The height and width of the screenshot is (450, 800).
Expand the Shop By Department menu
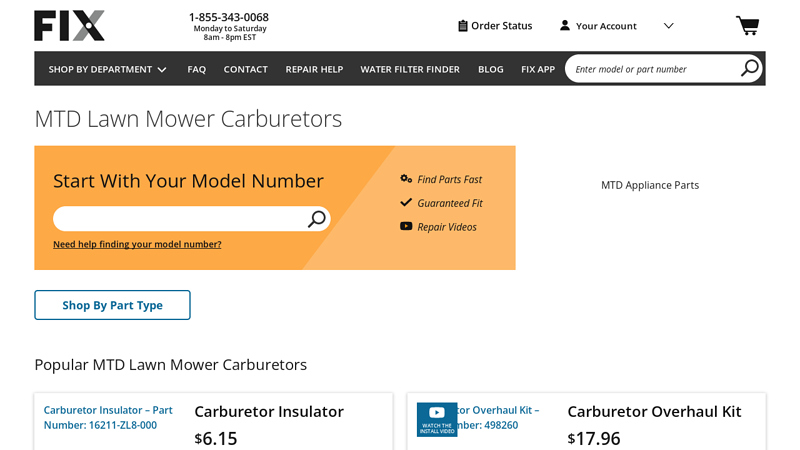tap(108, 69)
